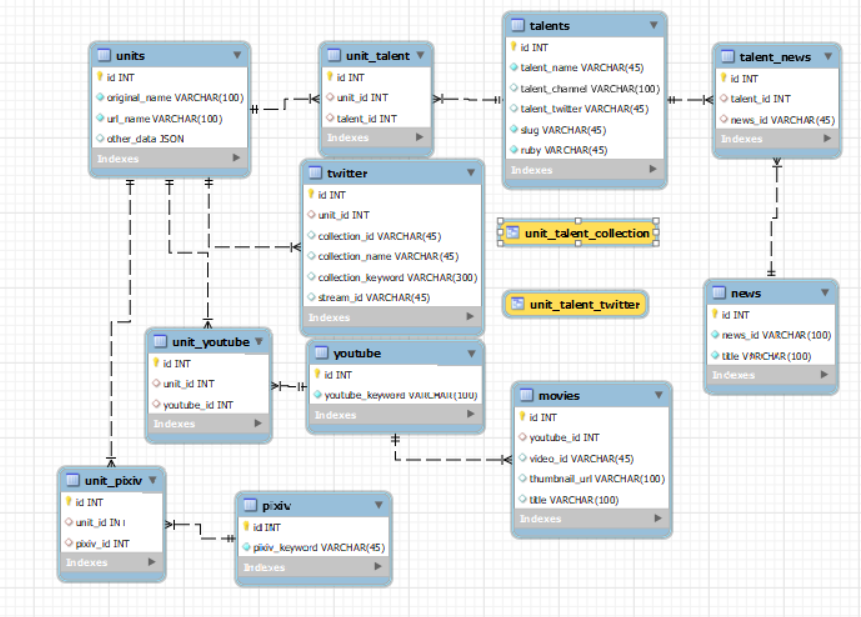Image resolution: width=861 pixels, height=617 pixels.
Task: Click primary key icon of movies id
Action: (523, 416)
